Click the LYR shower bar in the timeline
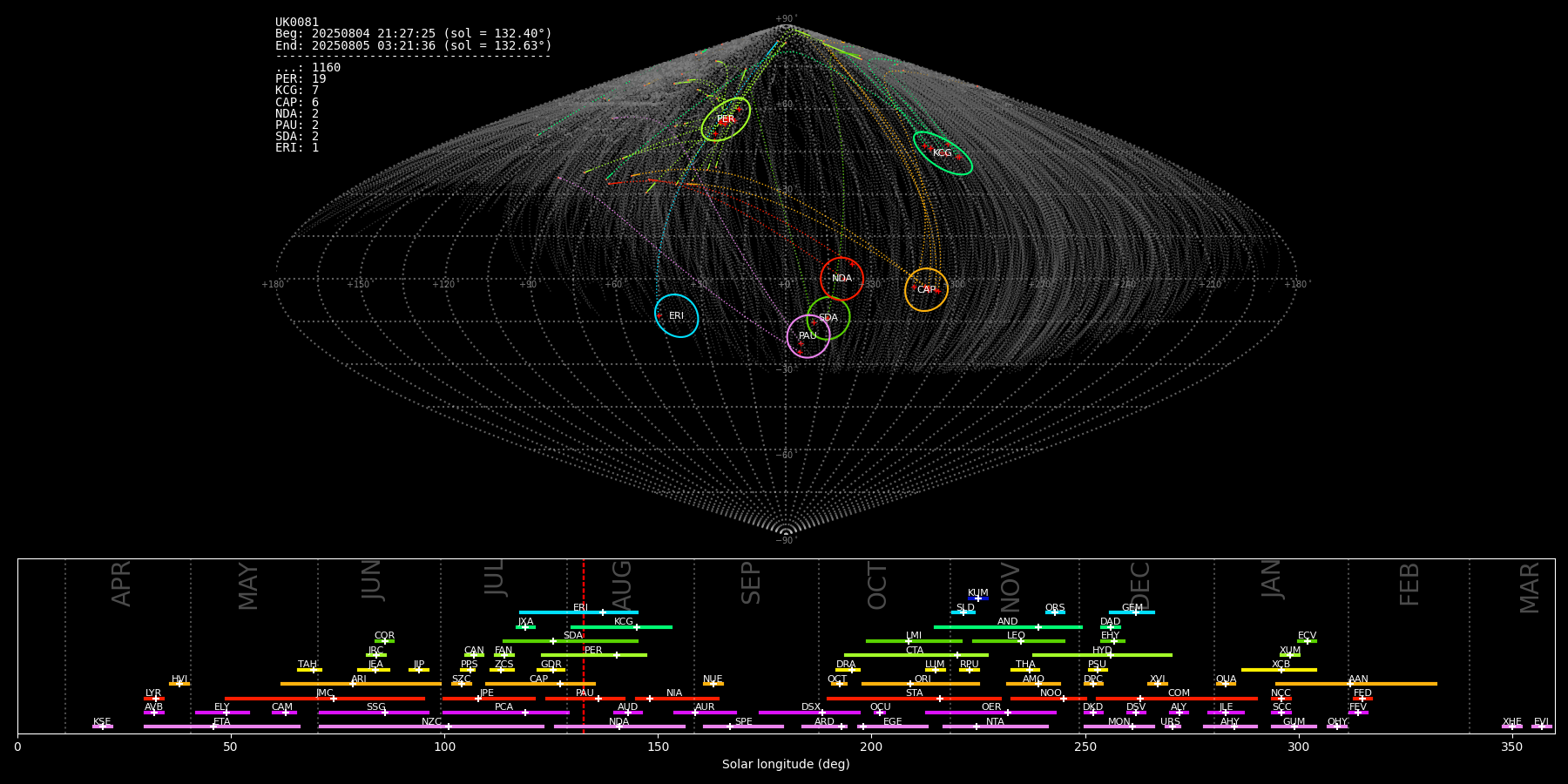 coord(154,699)
